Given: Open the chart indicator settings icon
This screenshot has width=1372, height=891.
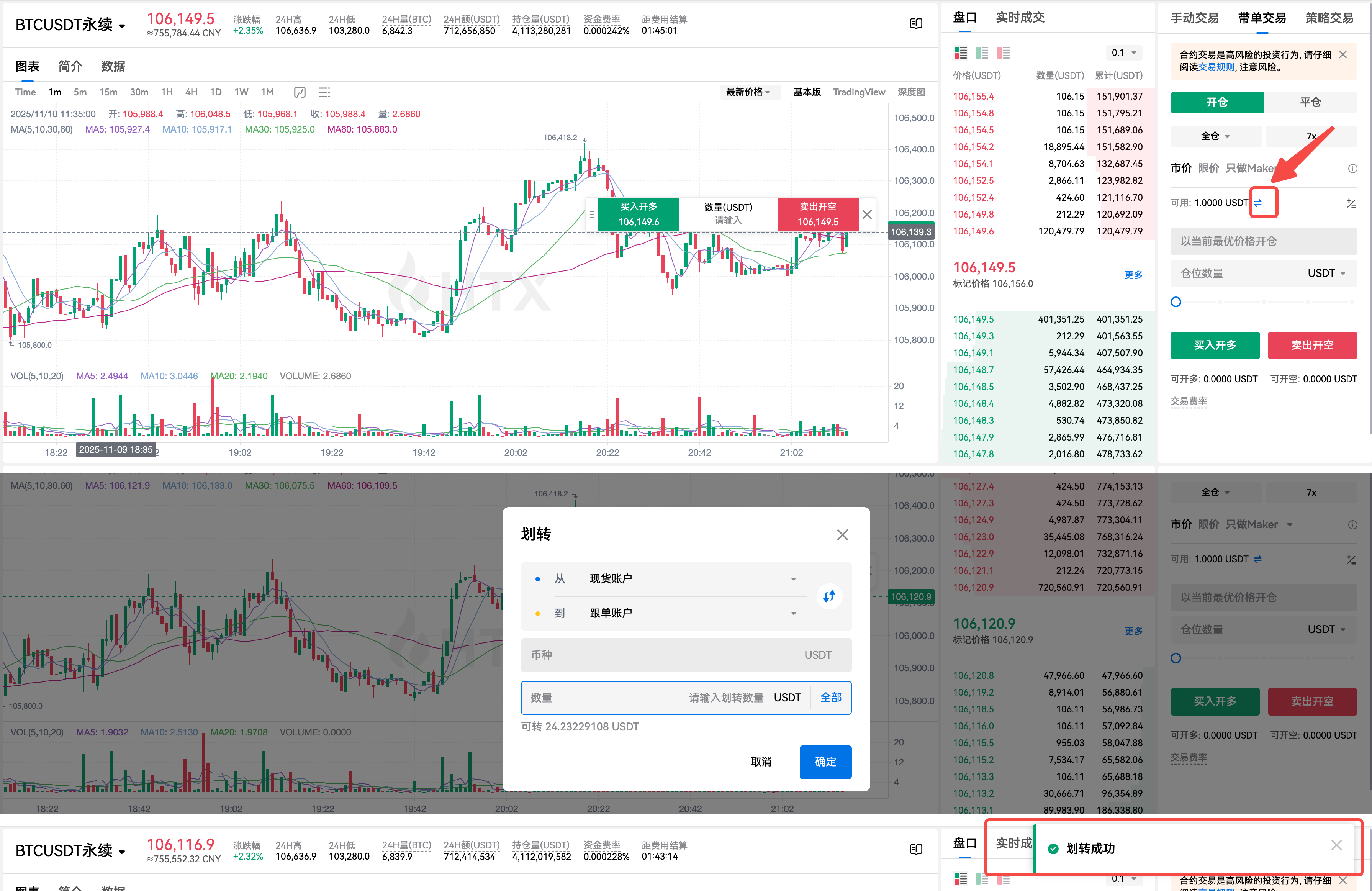Looking at the screenshot, I should click(324, 92).
